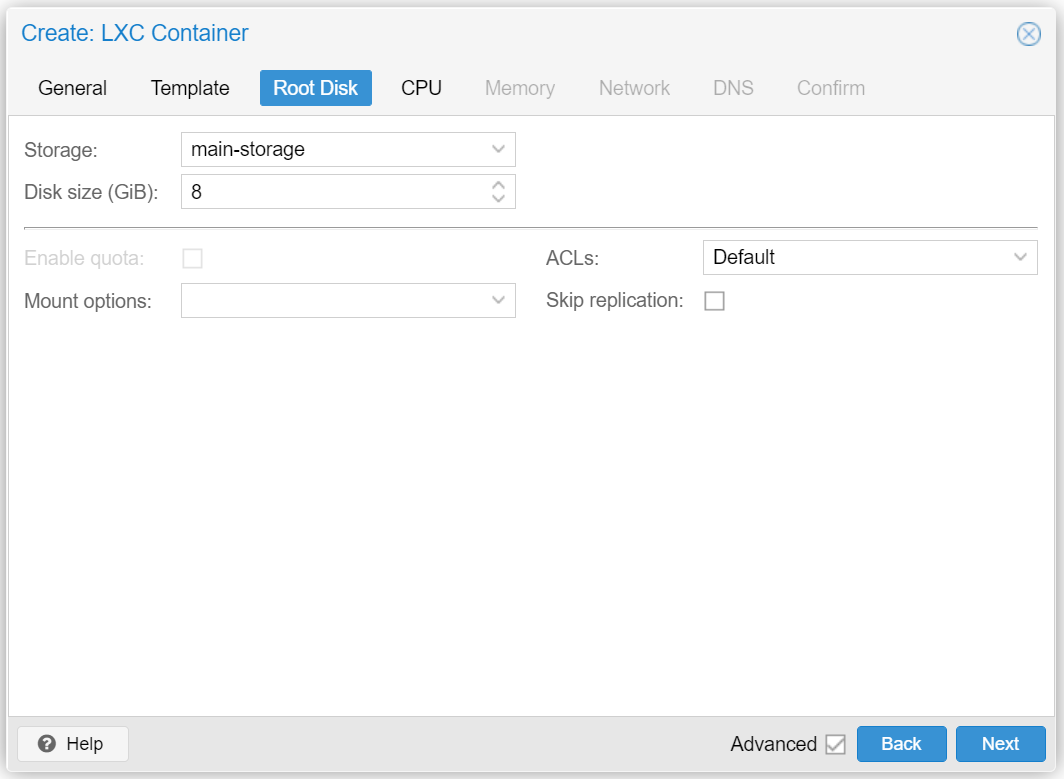Viewport: 1064px width, 779px height.
Task: Switch to the General tab
Action: coord(71,88)
